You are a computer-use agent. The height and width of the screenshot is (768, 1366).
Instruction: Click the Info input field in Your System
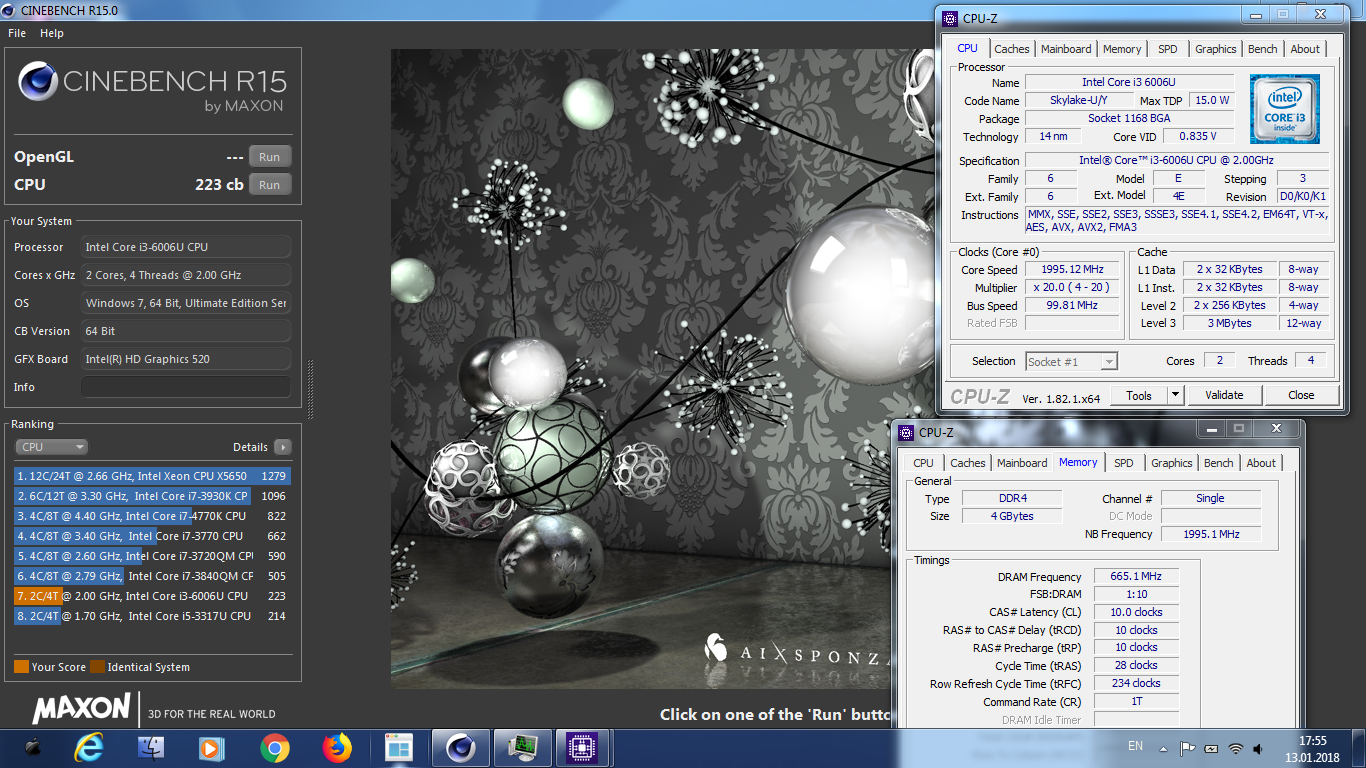click(x=186, y=387)
